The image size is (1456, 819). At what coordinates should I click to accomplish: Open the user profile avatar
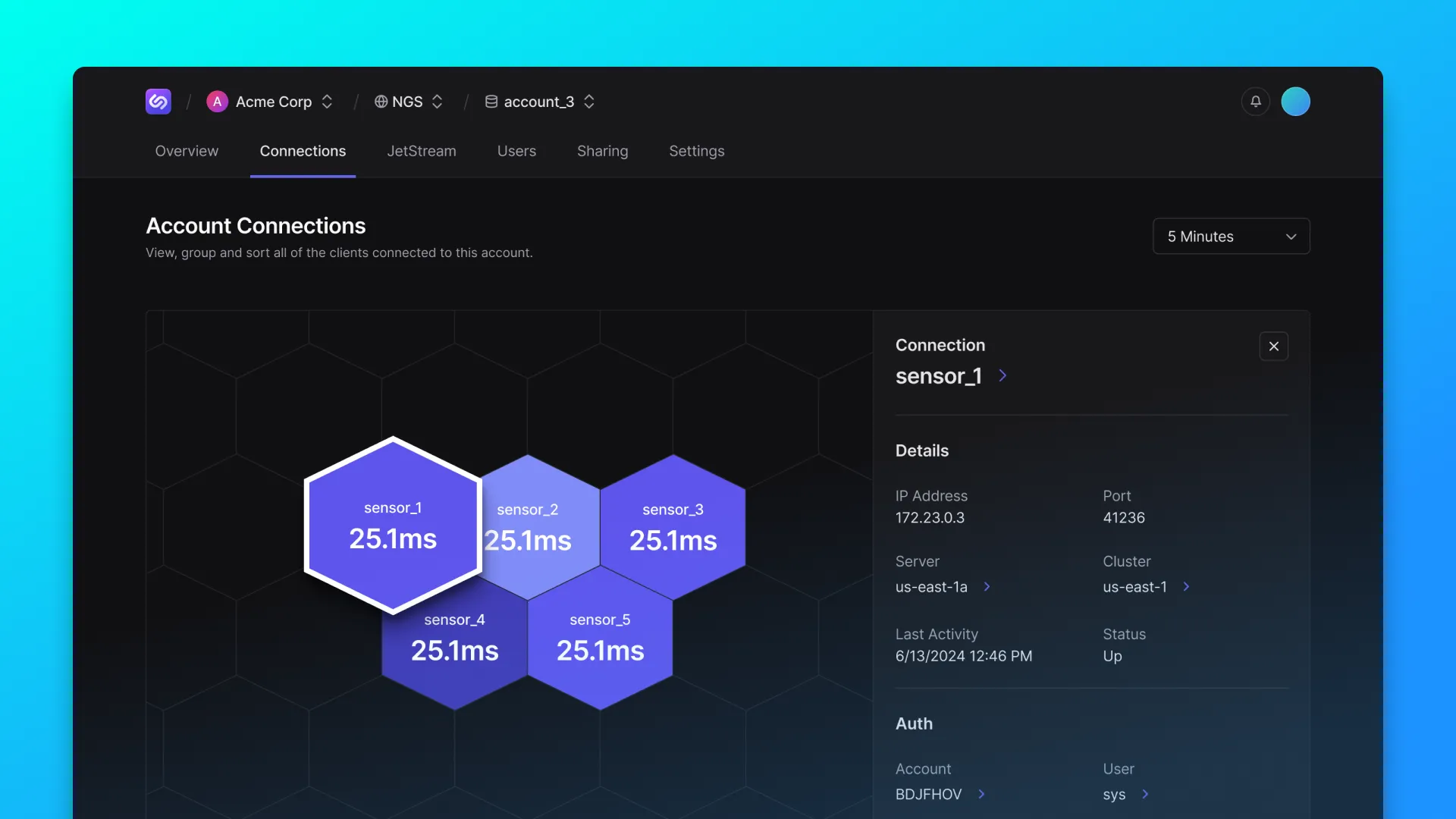pyautogui.click(x=1295, y=102)
